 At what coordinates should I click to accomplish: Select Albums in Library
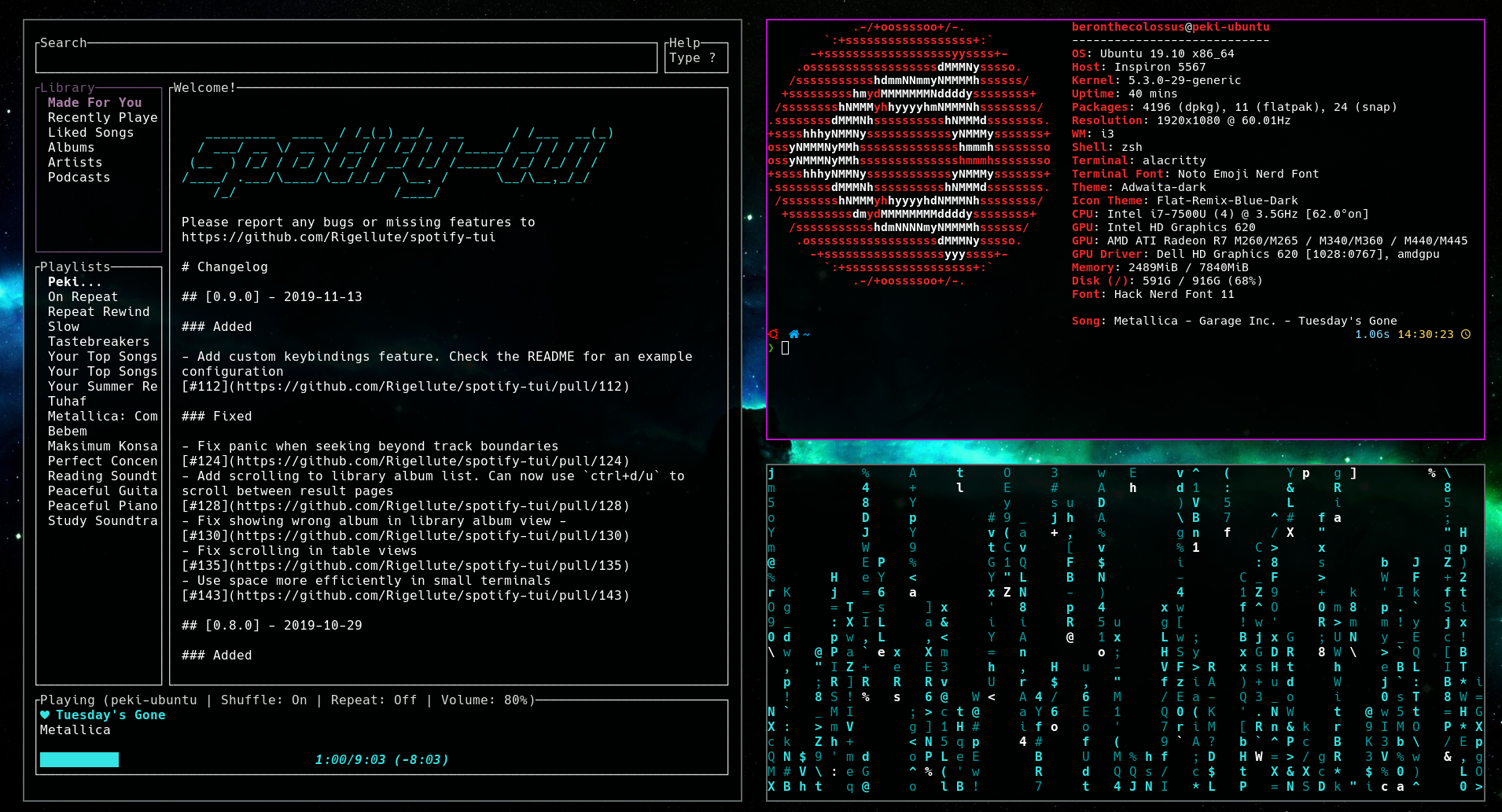[x=72, y=148]
